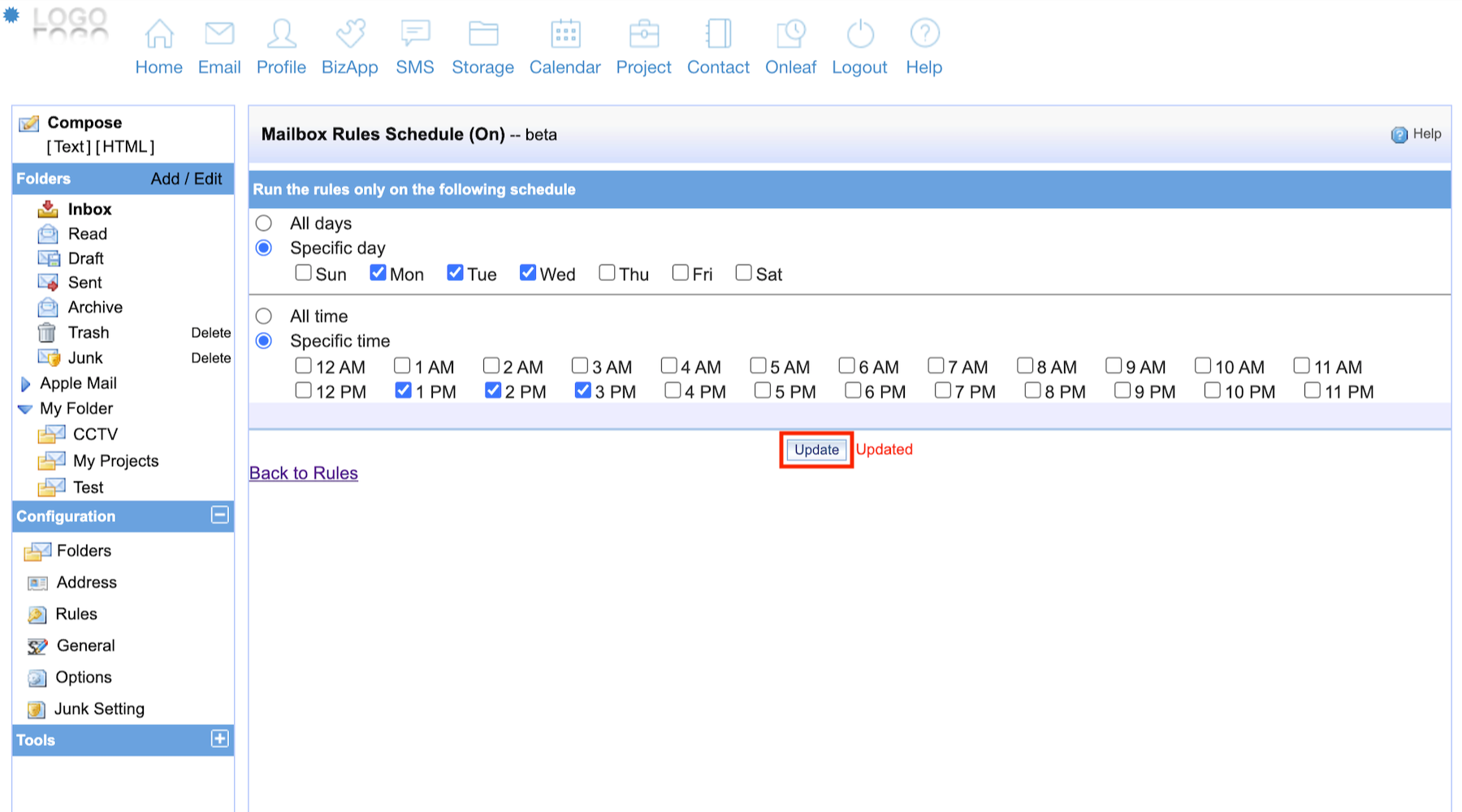Open the Storage folder icon
The height and width of the screenshot is (812, 1462).
(x=482, y=34)
